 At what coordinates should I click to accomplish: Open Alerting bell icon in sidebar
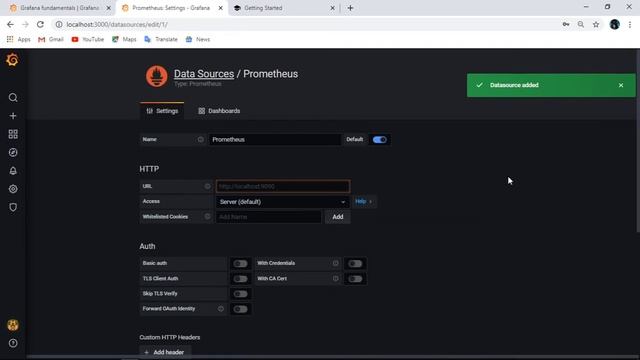point(13,171)
